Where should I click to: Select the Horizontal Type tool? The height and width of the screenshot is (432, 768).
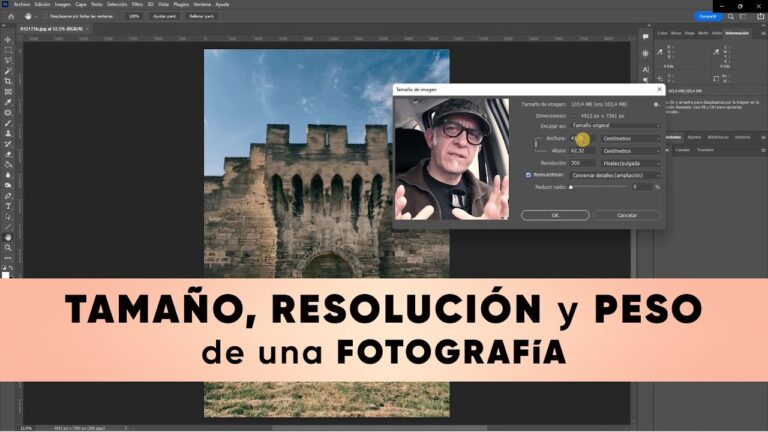pos(8,205)
